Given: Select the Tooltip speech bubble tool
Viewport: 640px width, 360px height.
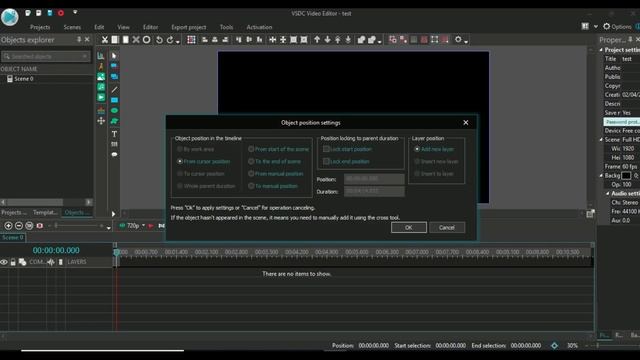Looking at the screenshot, I should click(x=114, y=155).
